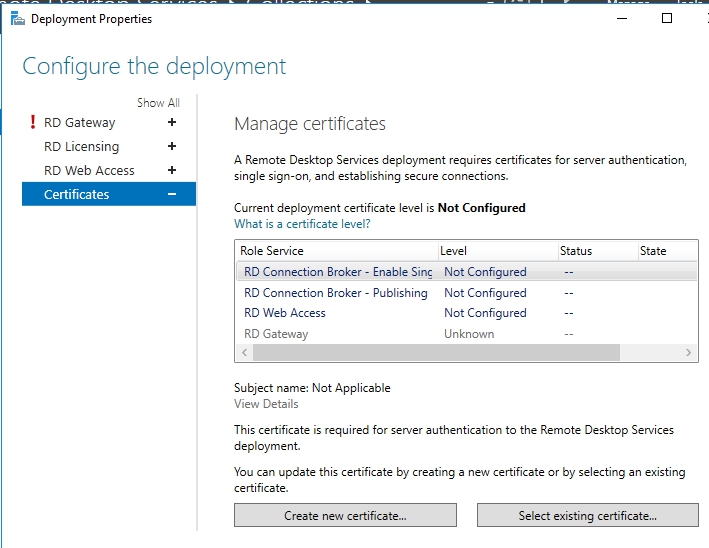The image size is (709, 548).
Task: Collapse the Certificates section
Action: 172,195
